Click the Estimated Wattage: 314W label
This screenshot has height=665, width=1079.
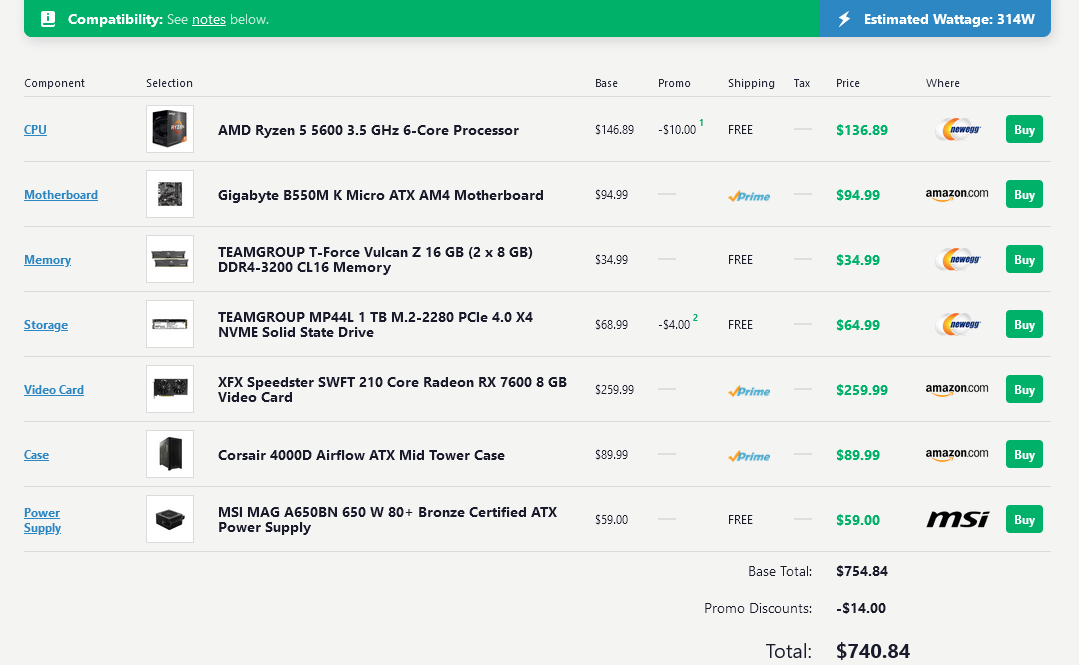pyautogui.click(x=949, y=19)
